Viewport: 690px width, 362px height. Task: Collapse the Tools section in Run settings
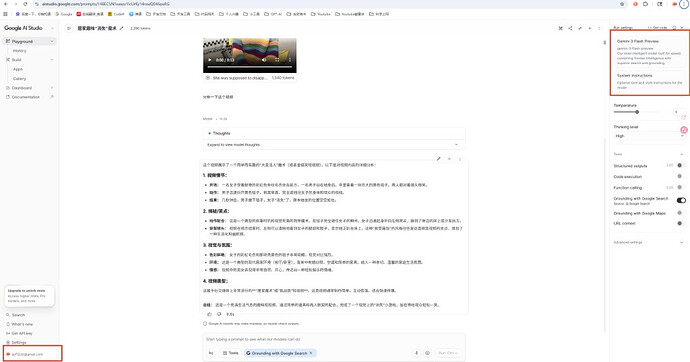point(682,154)
